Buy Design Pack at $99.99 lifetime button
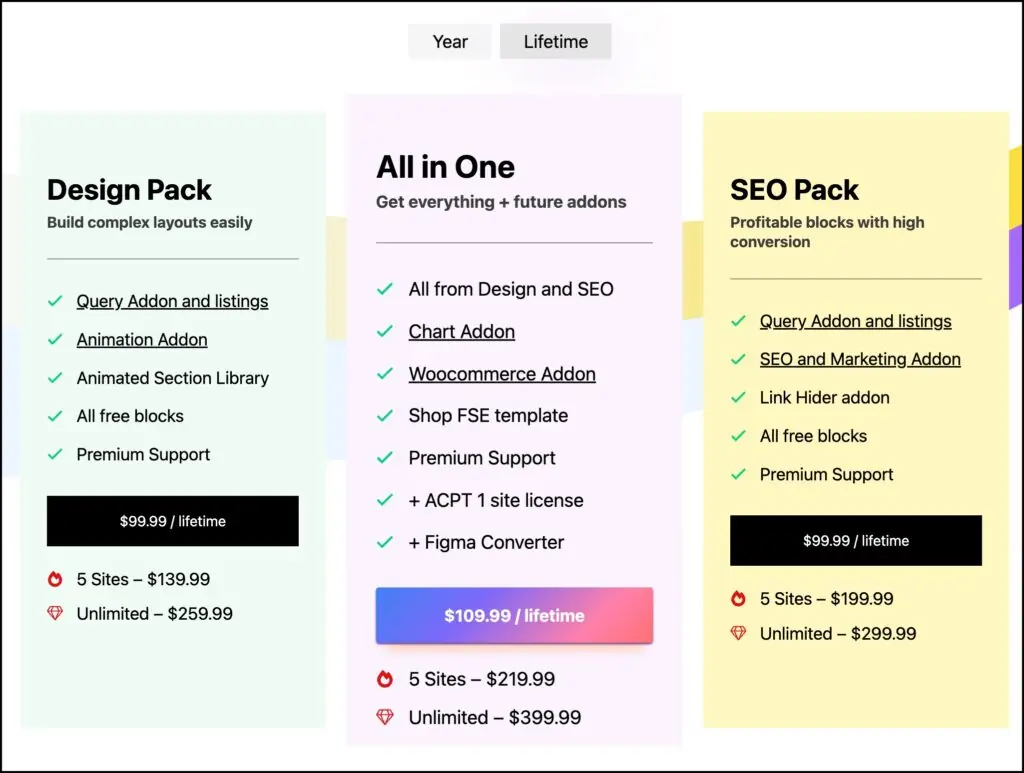 point(172,521)
